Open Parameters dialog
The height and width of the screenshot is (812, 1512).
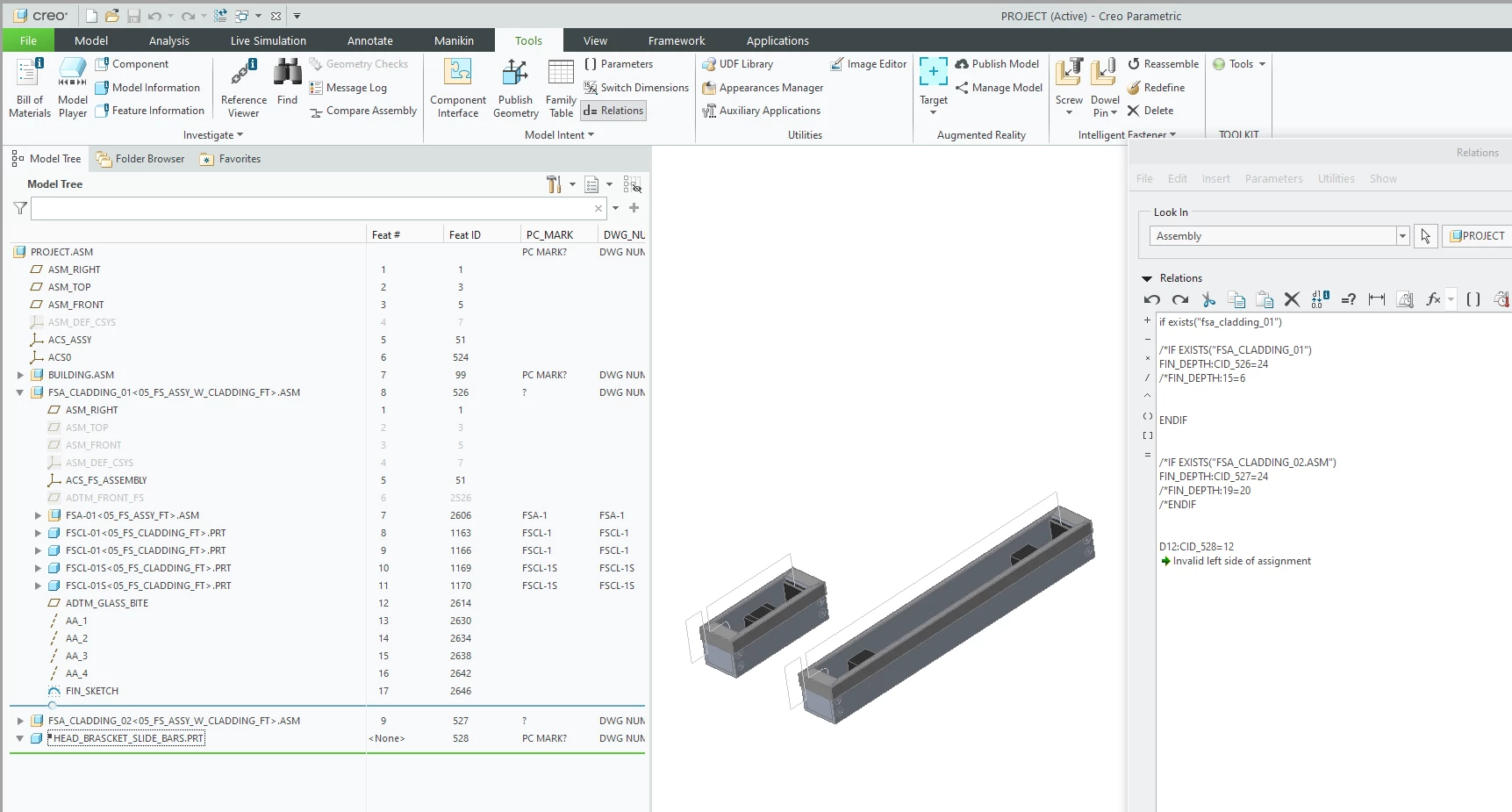point(619,64)
